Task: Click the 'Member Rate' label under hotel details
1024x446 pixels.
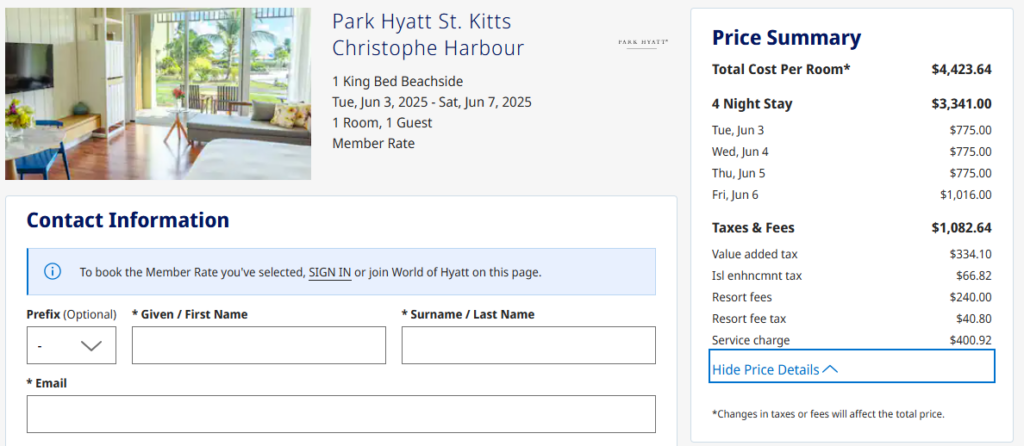Action: pos(374,143)
